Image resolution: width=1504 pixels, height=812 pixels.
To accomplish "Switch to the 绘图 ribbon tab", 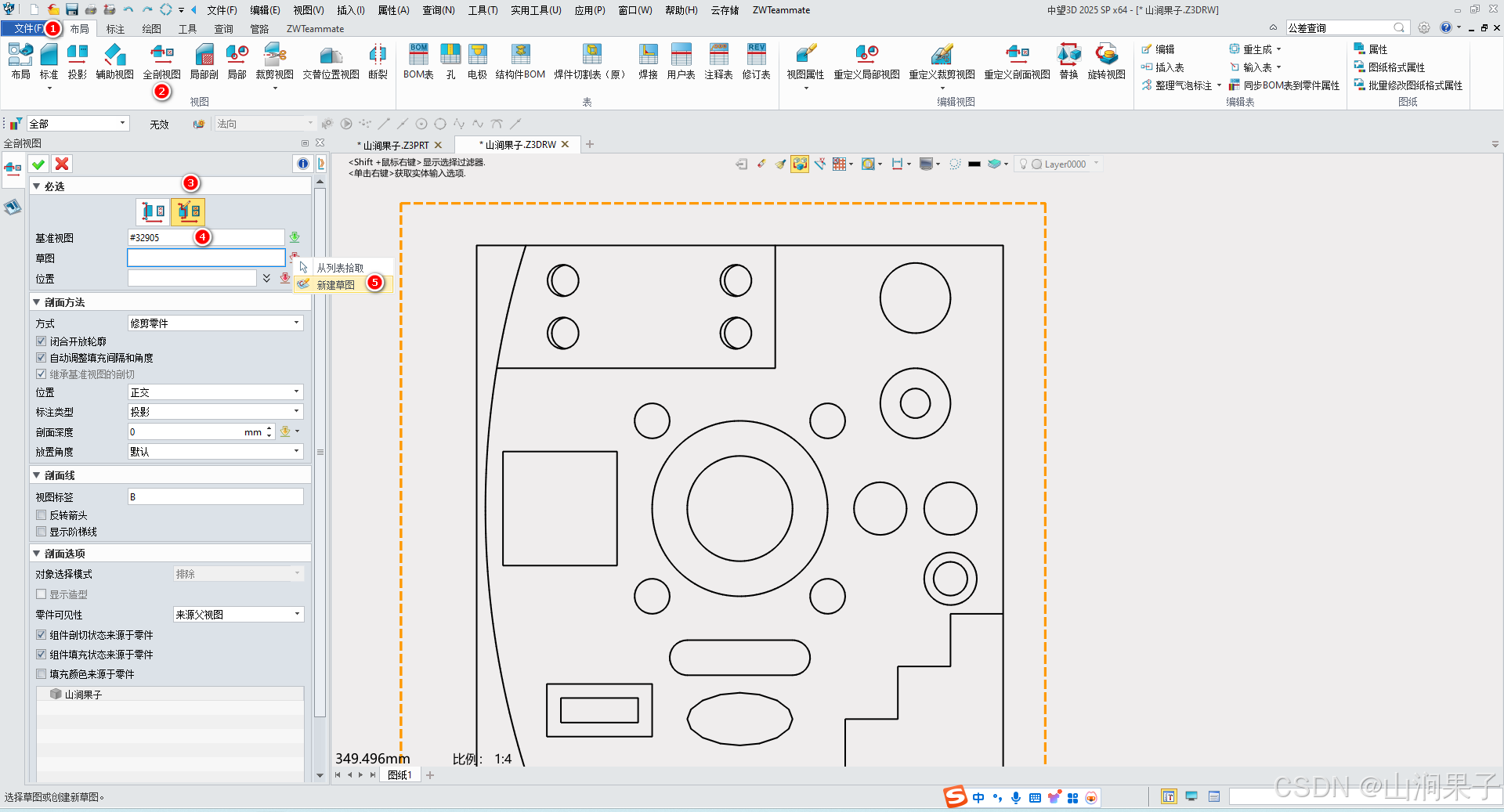I will (151, 29).
